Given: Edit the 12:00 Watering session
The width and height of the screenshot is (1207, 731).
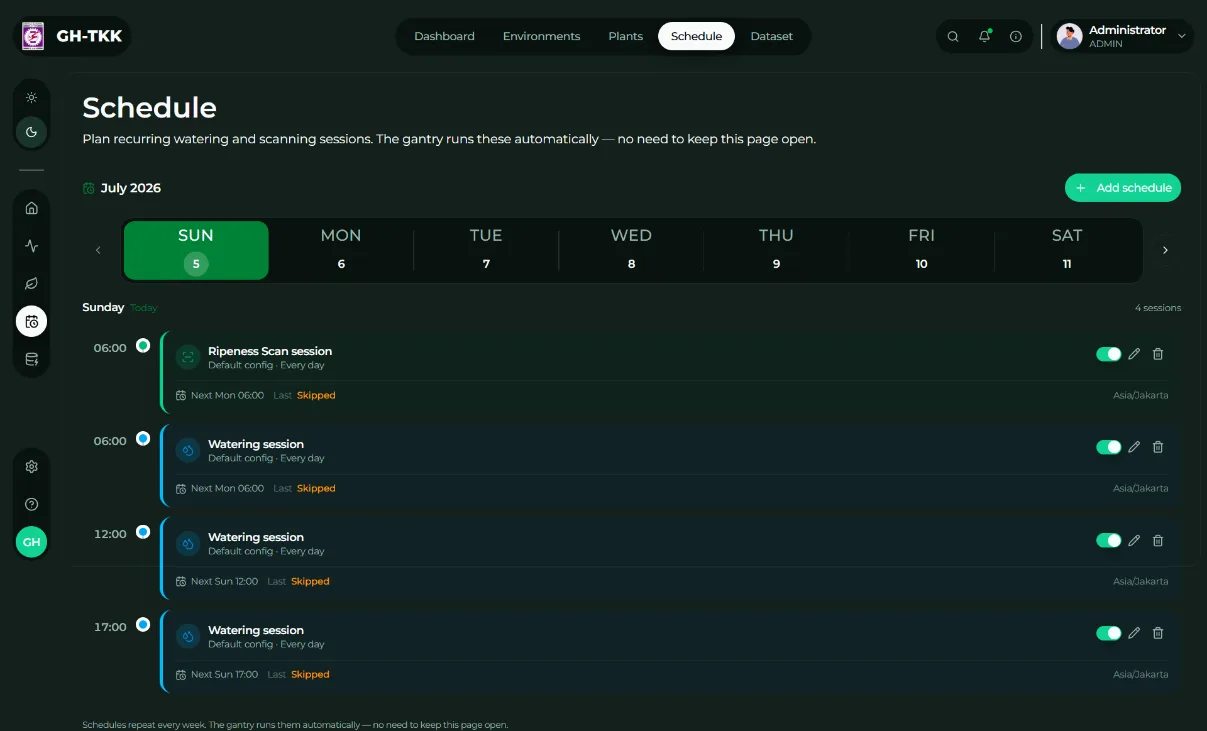Looking at the screenshot, I should pyautogui.click(x=1134, y=540).
